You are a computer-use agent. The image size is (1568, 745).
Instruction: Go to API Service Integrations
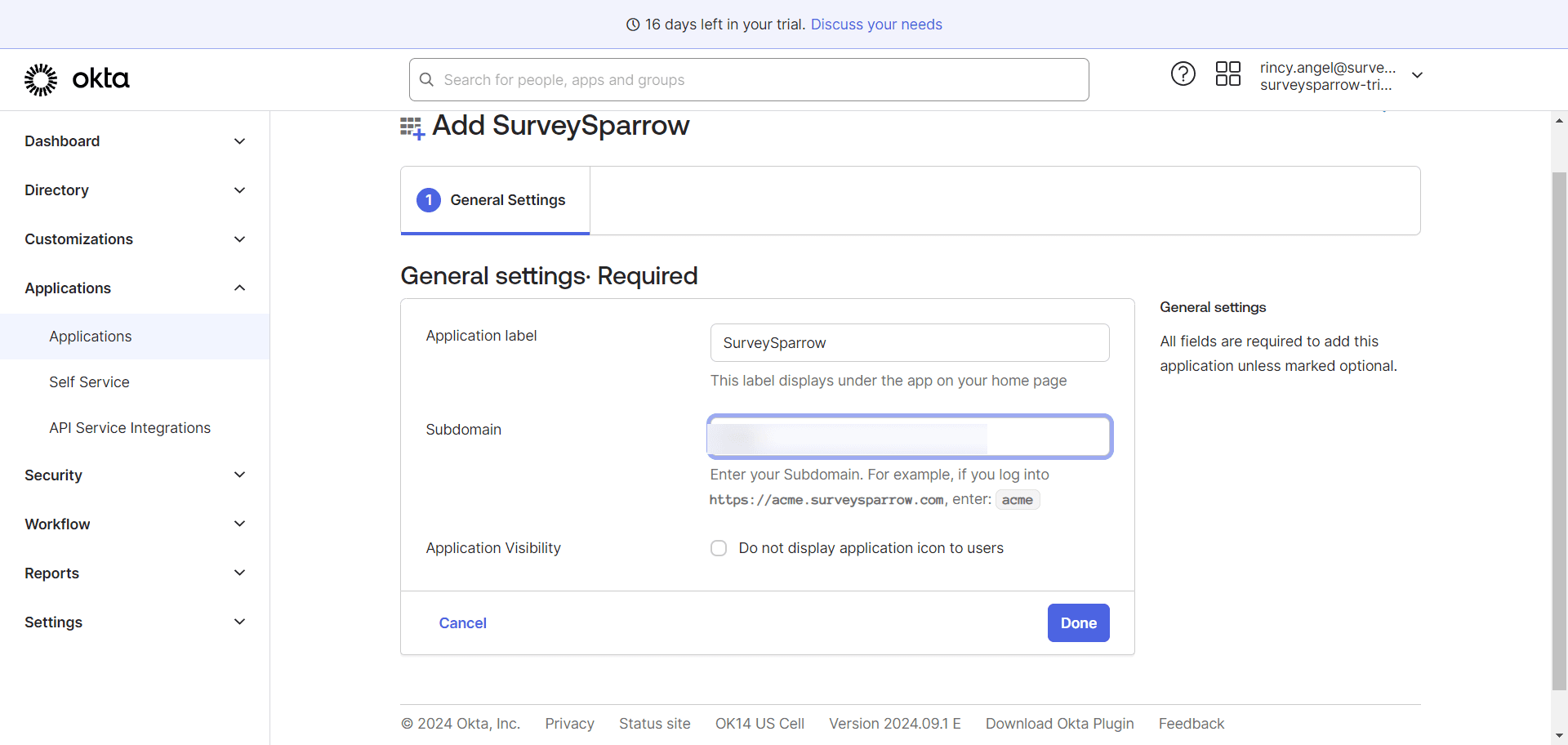point(130,428)
